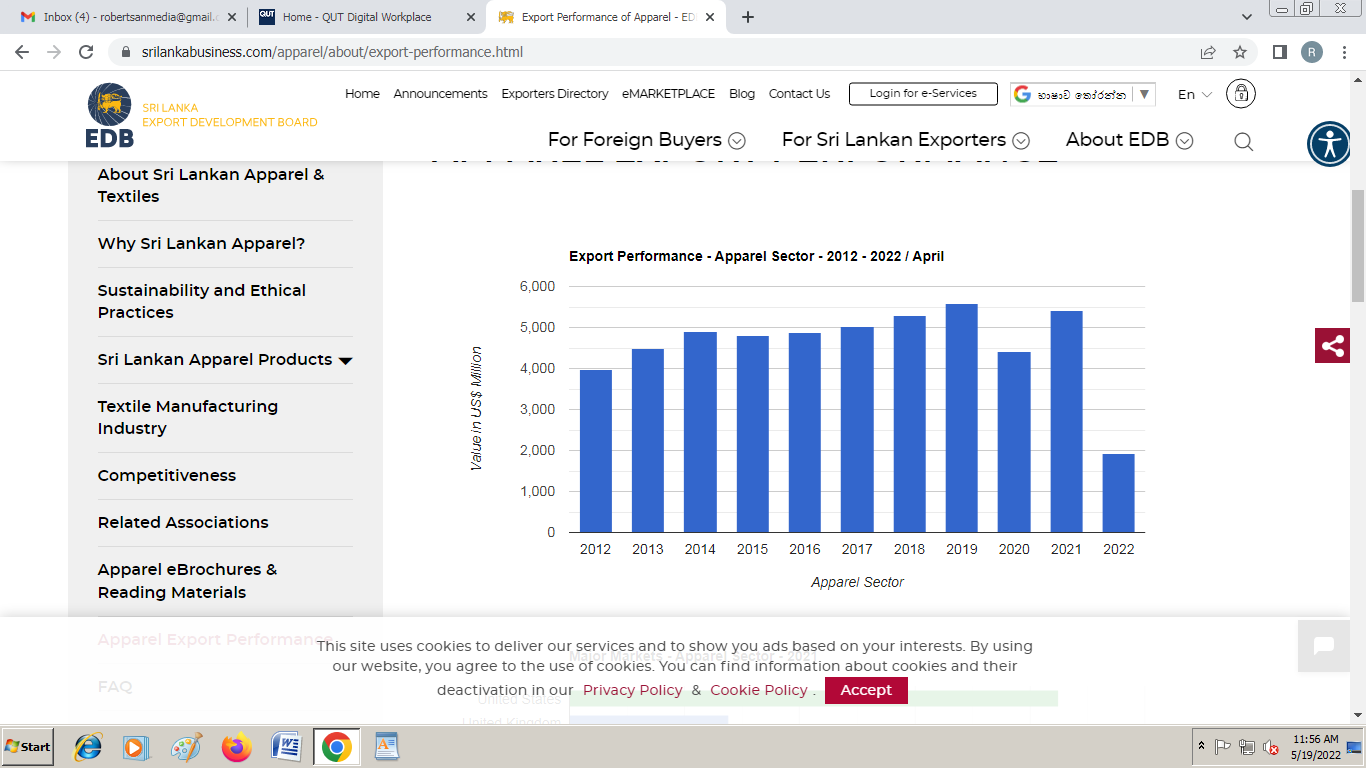Viewport: 1366px width, 768px height.
Task: Click the padlock login icon beside En
Action: coord(1241,94)
